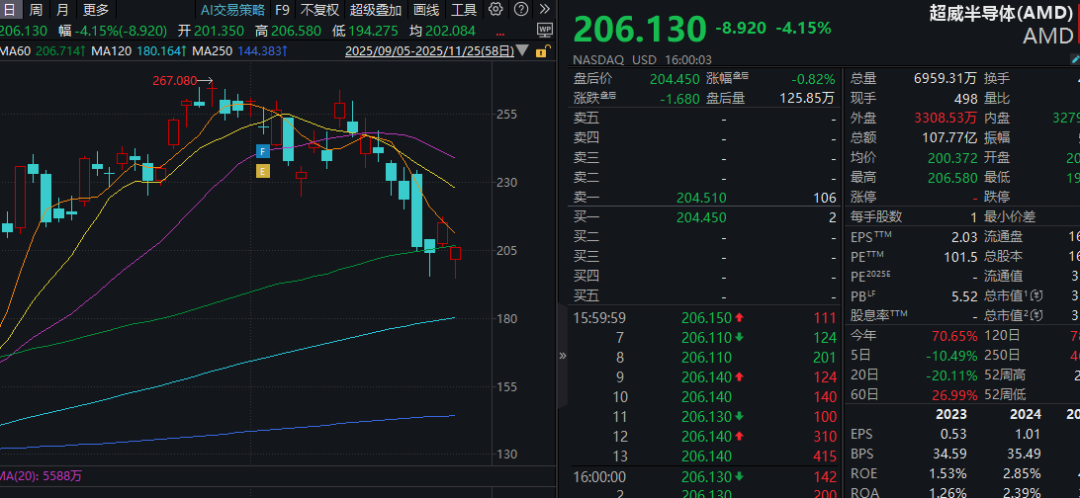Click 60日 return 26.99%

click(x=955, y=396)
